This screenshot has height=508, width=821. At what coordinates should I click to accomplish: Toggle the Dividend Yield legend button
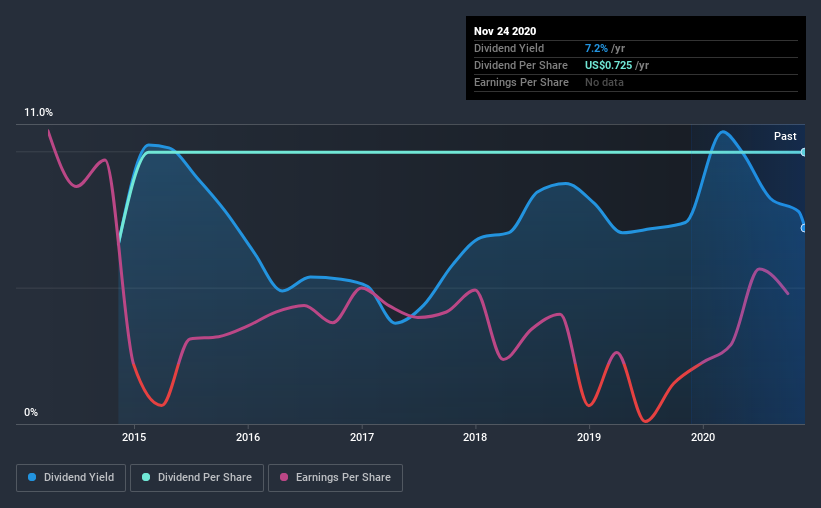click(x=71, y=478)
